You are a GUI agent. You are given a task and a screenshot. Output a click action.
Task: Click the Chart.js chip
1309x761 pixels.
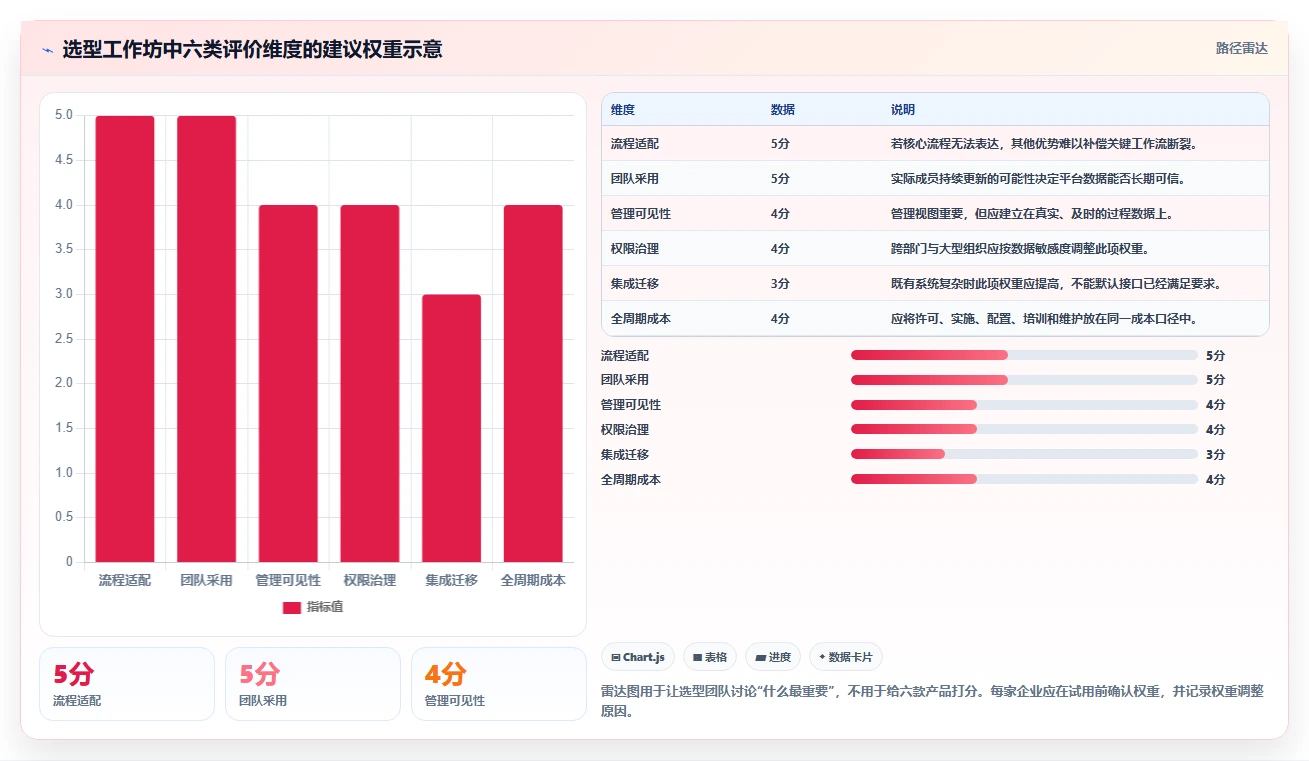pyautogui.click(x=638, y=657)
